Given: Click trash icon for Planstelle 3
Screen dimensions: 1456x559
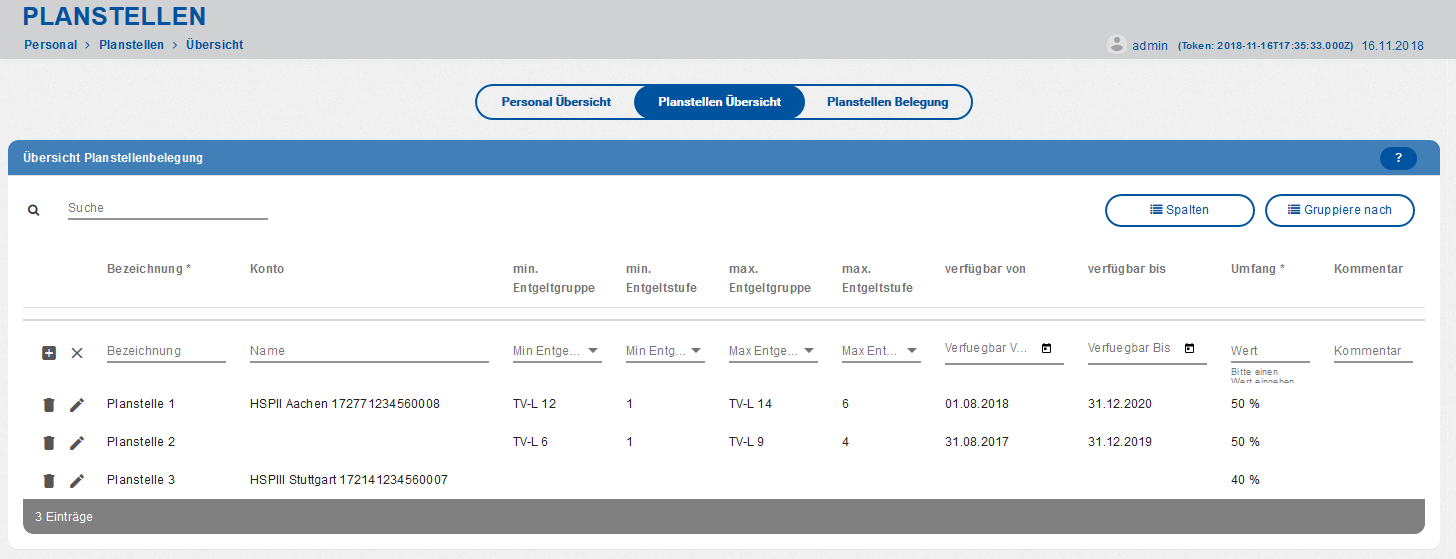Looking at the screenshot, I should 48,481.
